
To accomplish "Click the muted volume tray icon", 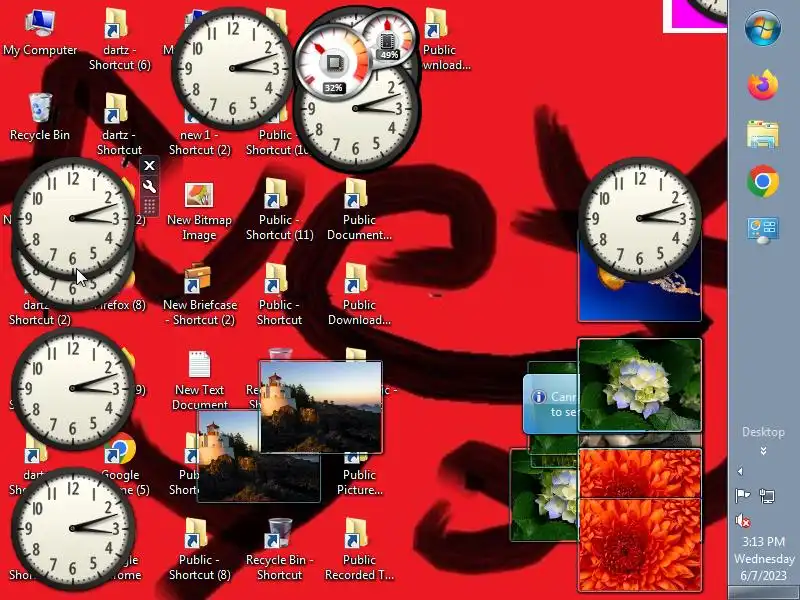I will point(742,521).
